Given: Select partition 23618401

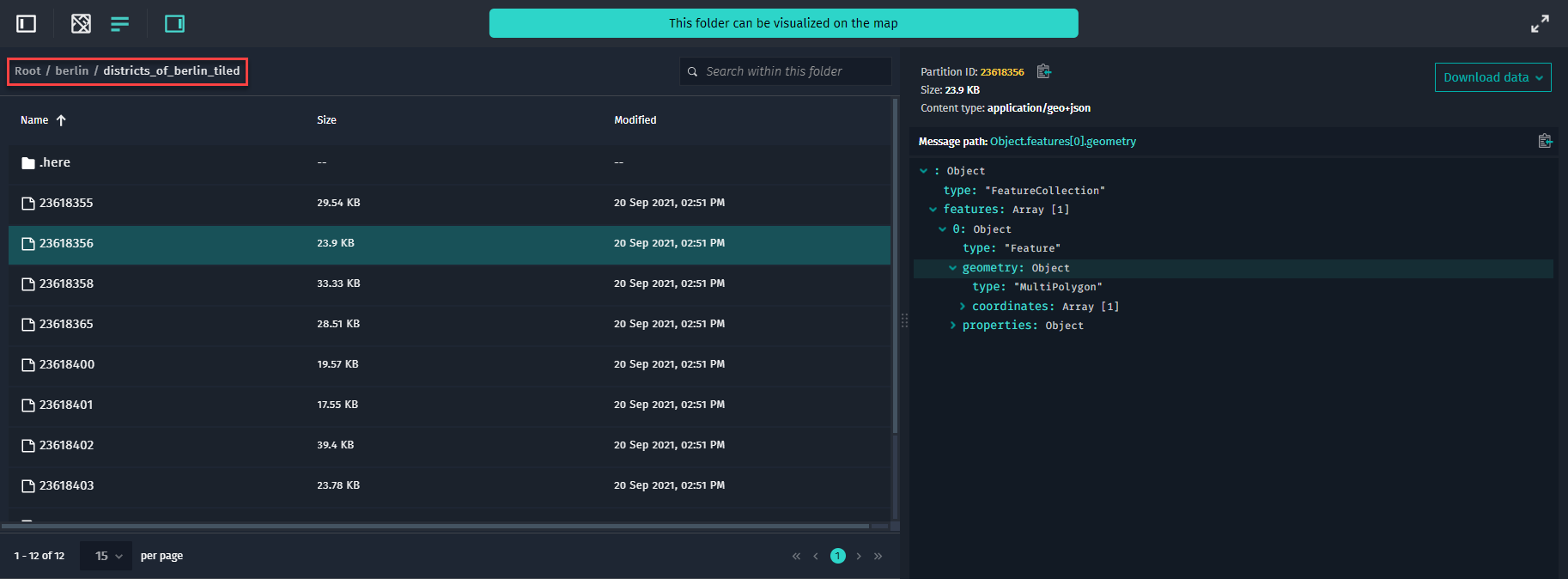Looking at the screenshot, I should point(66,405).
